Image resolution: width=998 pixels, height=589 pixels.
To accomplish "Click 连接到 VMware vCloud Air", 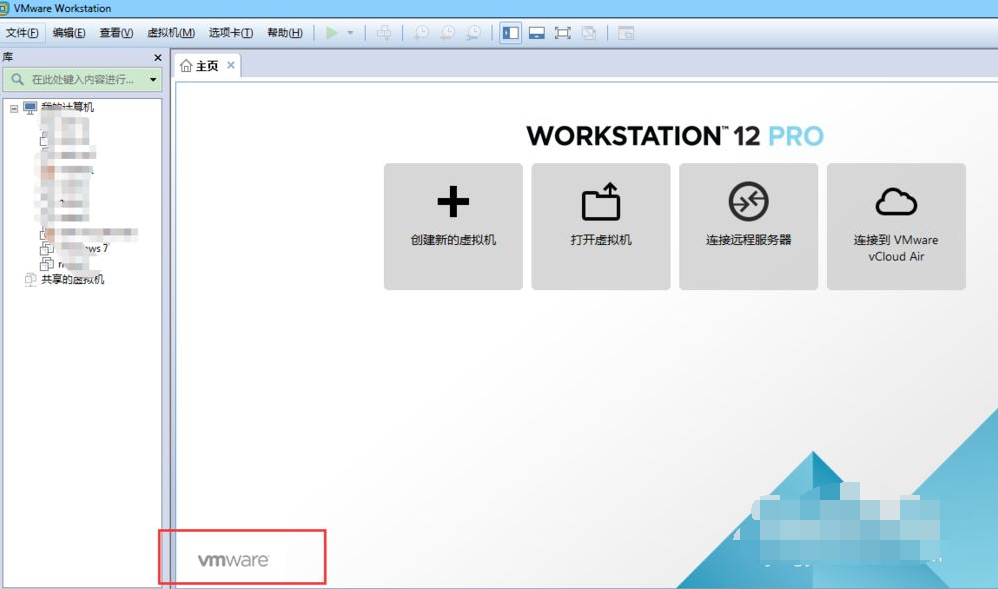I will click(x=896, y=225).
